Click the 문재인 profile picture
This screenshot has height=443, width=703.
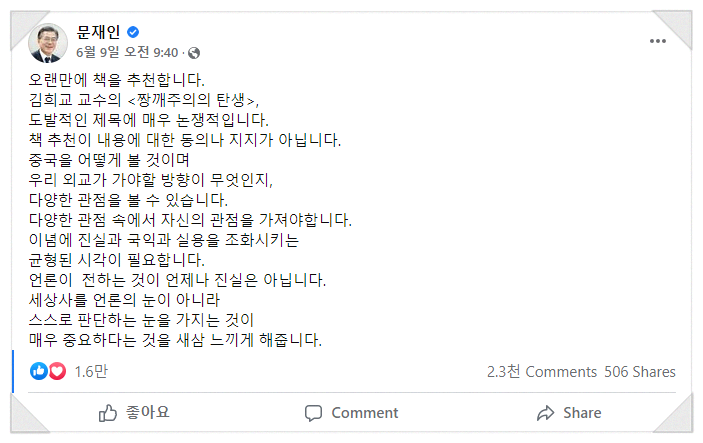48,41
